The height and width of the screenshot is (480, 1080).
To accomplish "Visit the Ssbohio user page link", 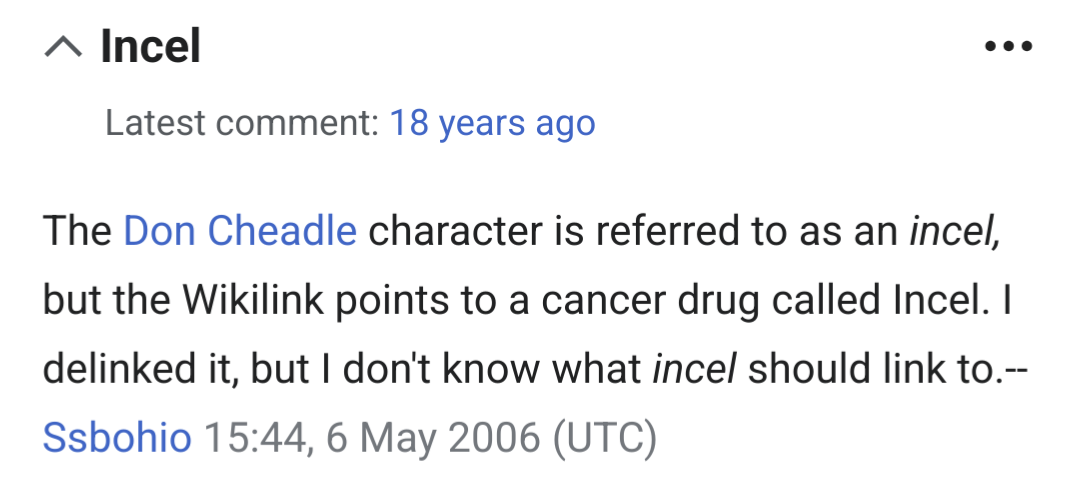I will [117, 437].
